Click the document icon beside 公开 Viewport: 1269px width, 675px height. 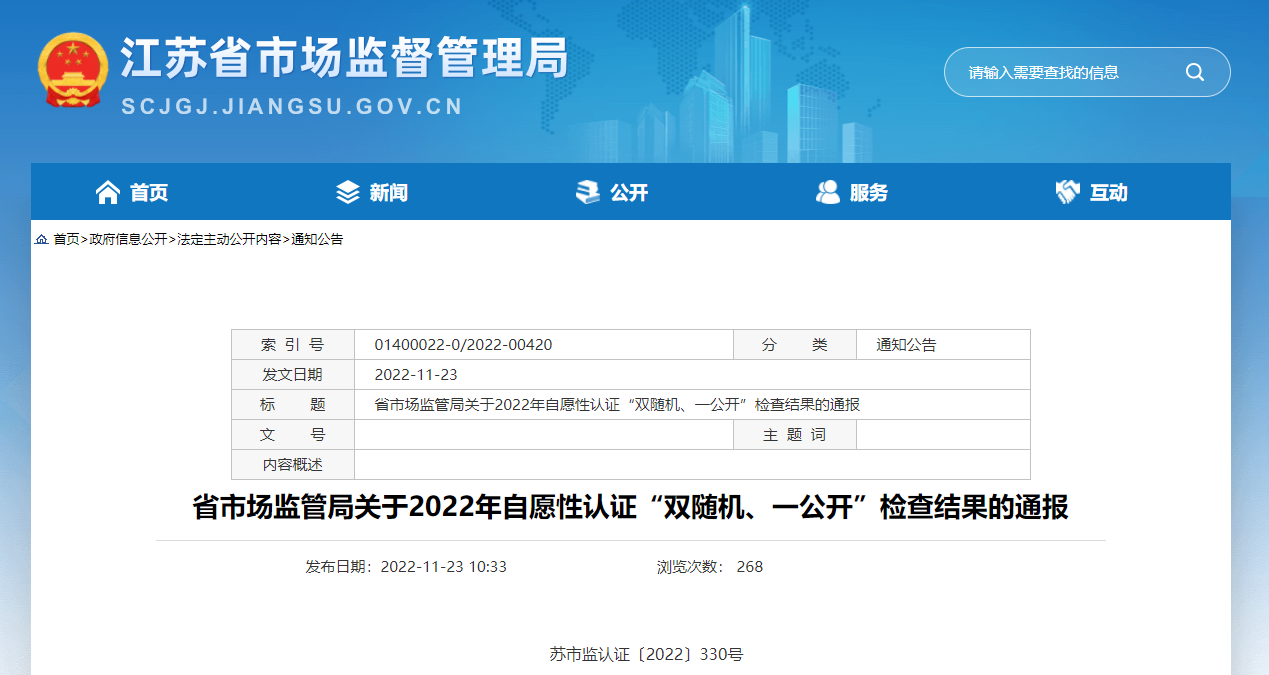coord(588,192)
